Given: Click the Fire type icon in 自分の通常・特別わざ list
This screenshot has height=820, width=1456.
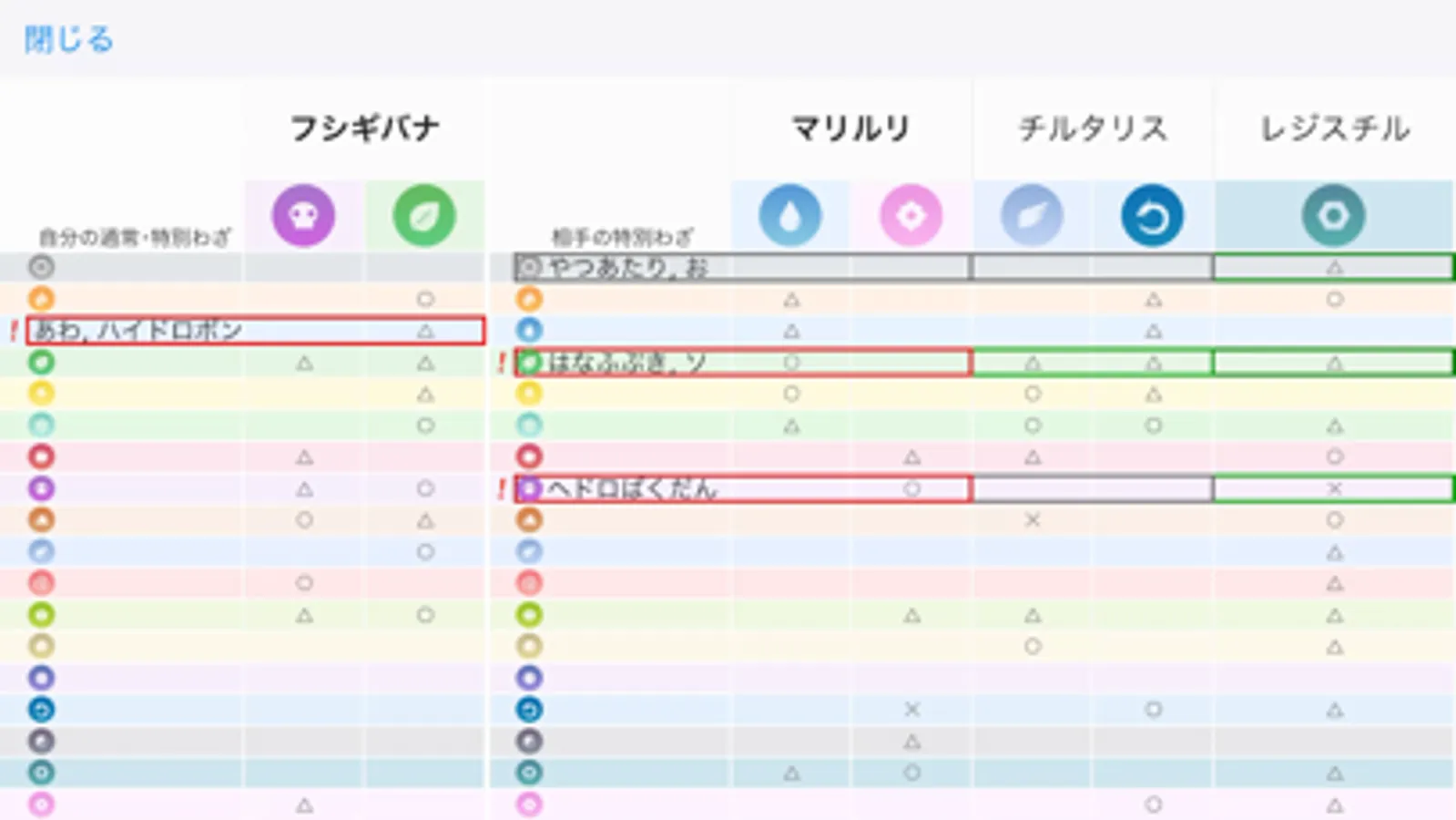Looking at the screenshot, I should tap(41, 299).
